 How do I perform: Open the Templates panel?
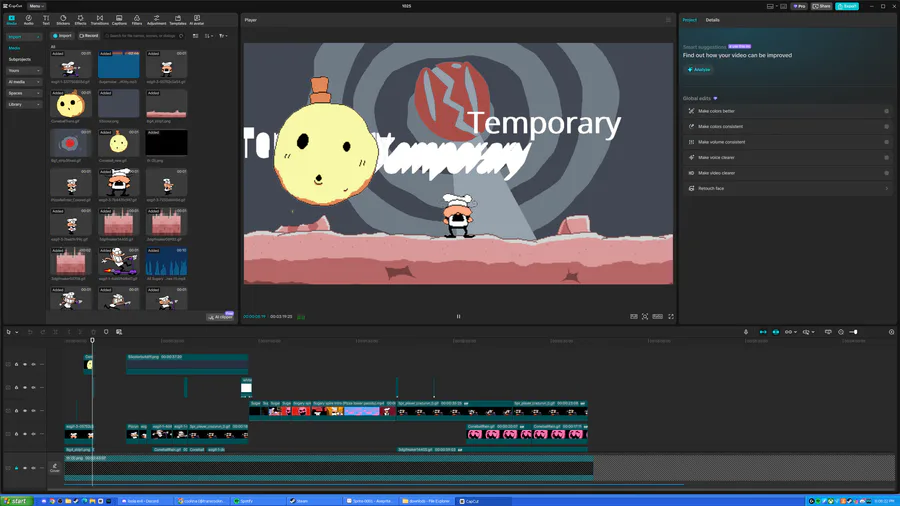(x=178, y=20)
